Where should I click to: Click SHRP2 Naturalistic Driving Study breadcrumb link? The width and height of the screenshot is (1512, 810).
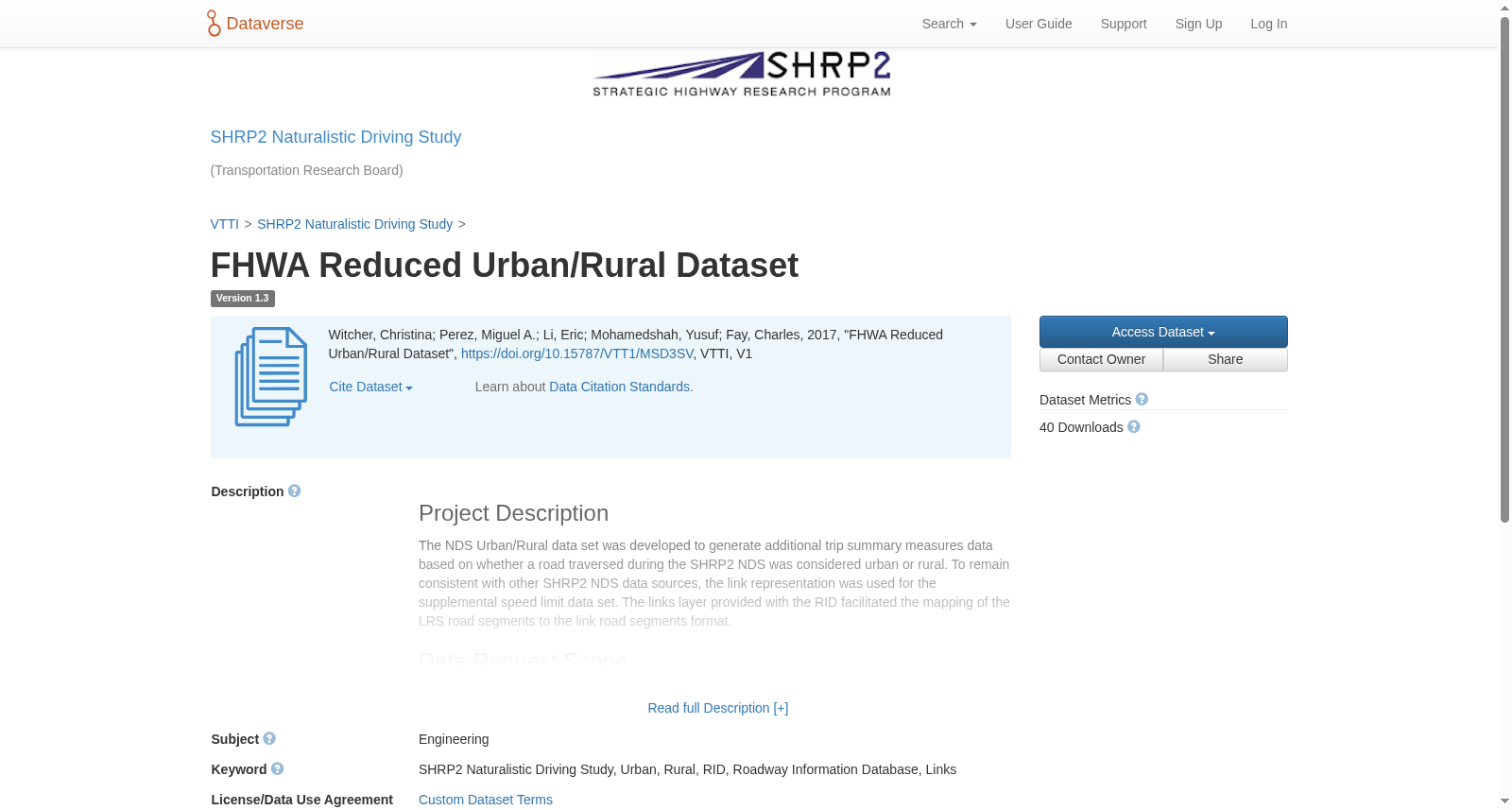click(354, 224)
